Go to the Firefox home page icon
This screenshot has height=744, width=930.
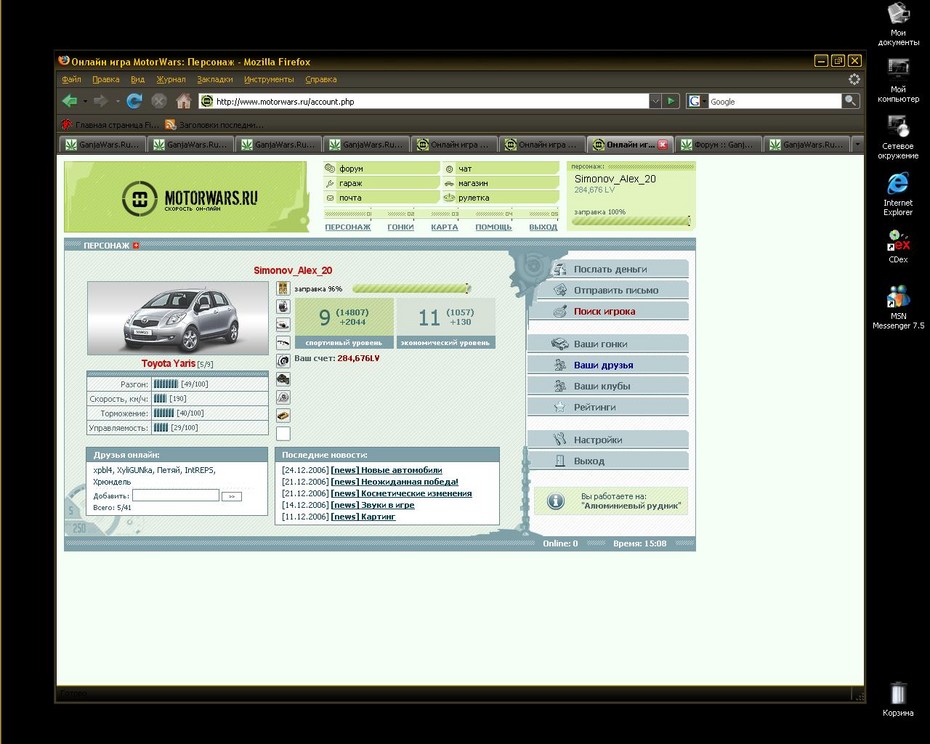184,101
